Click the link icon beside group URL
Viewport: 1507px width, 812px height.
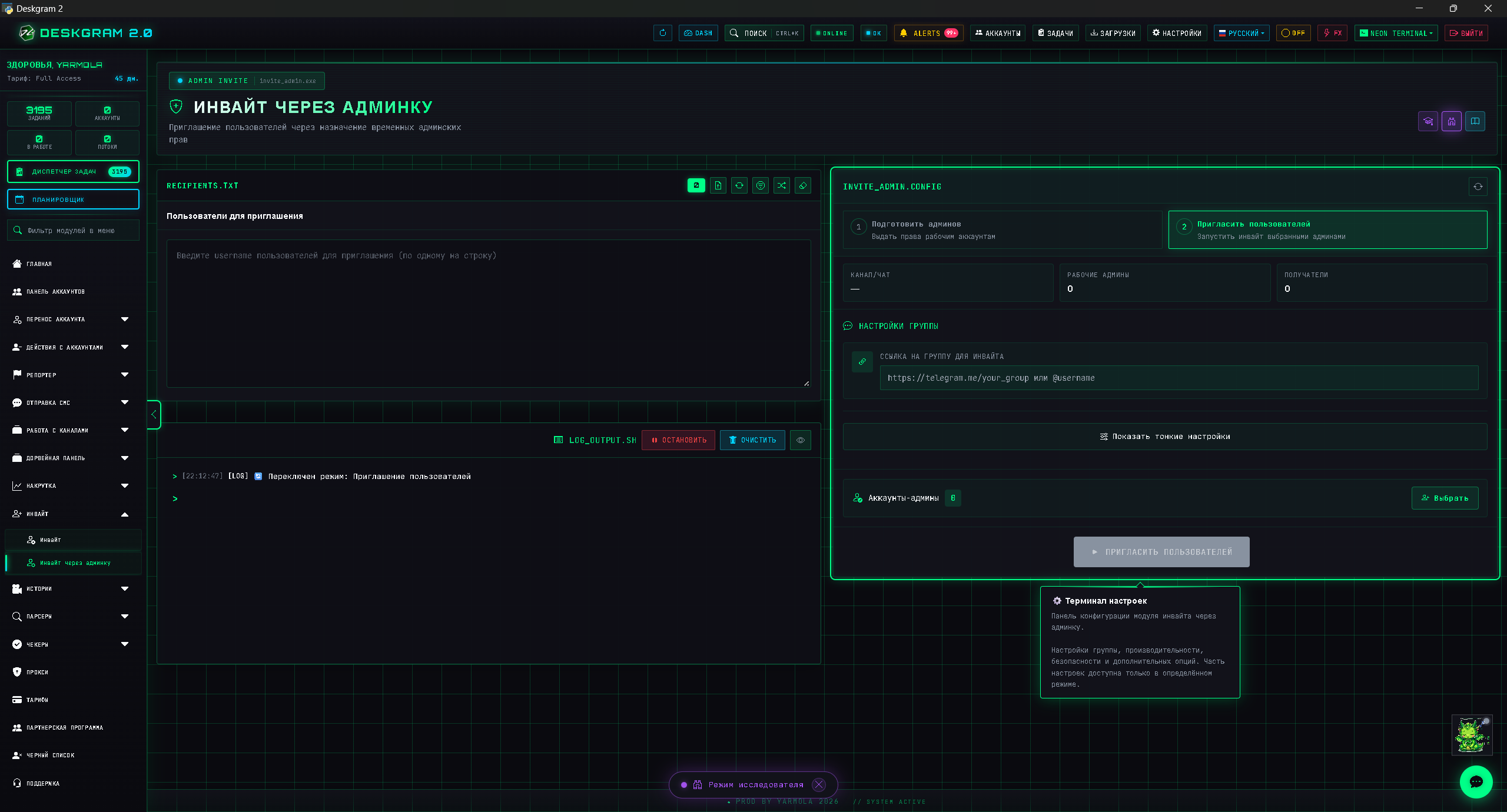(862, 362)
